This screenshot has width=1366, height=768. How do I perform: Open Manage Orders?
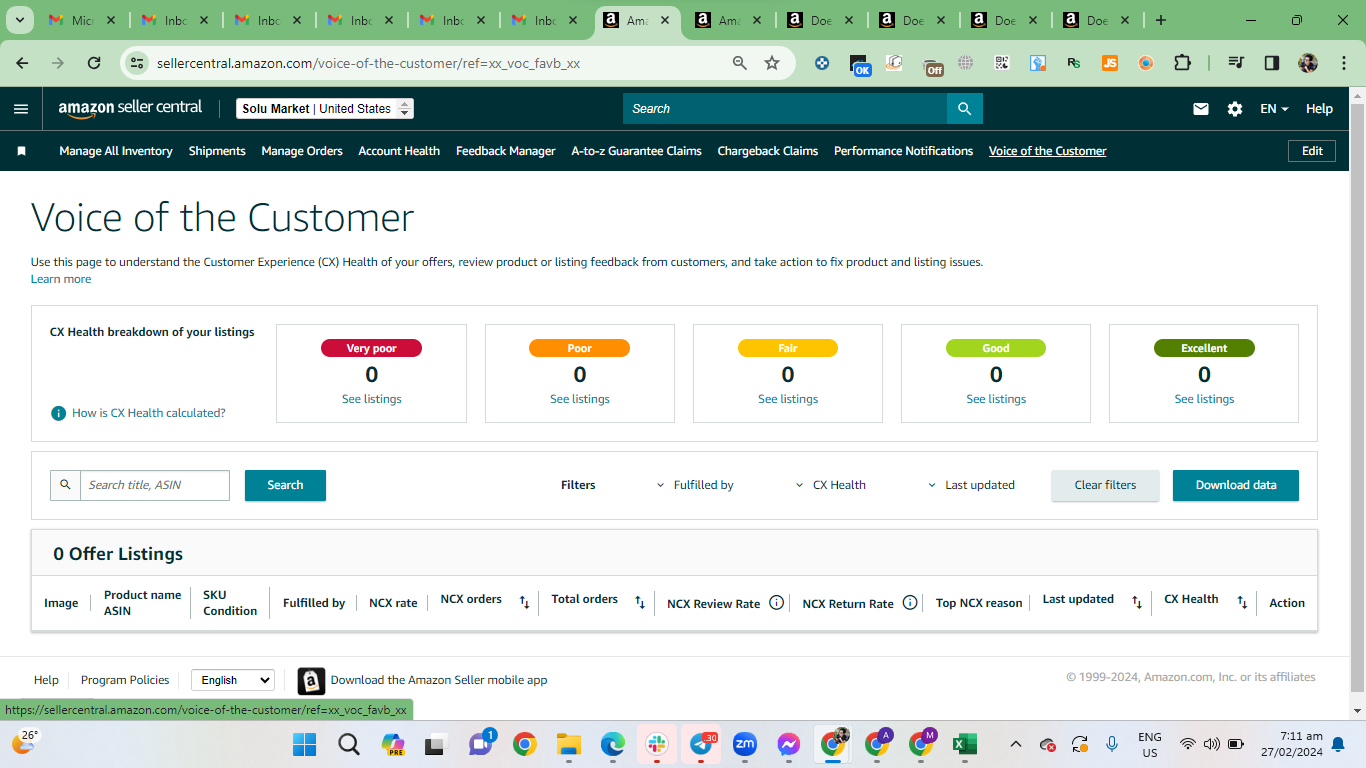[302, 151]
